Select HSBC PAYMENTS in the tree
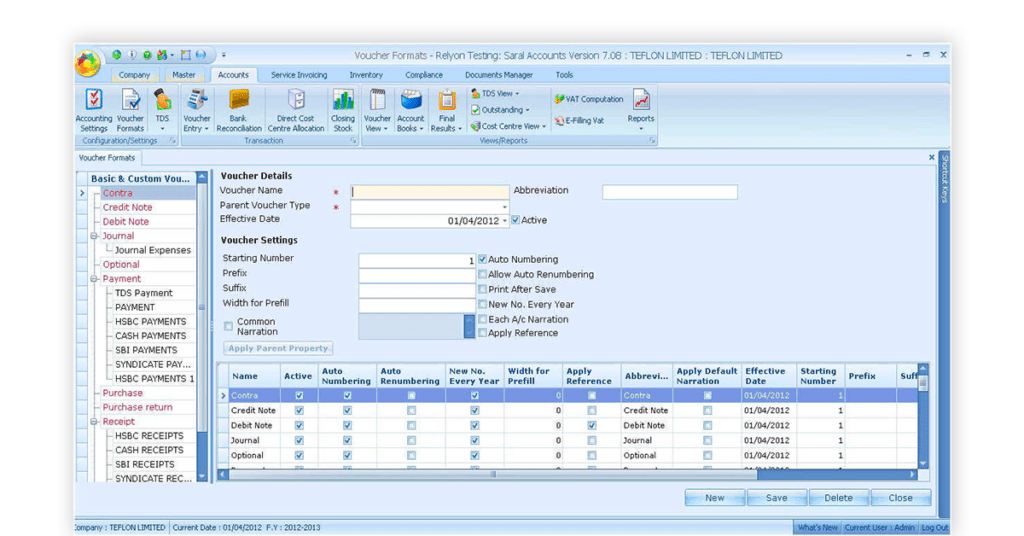This screenshot has height=536, width=1024. click(151, 322)
